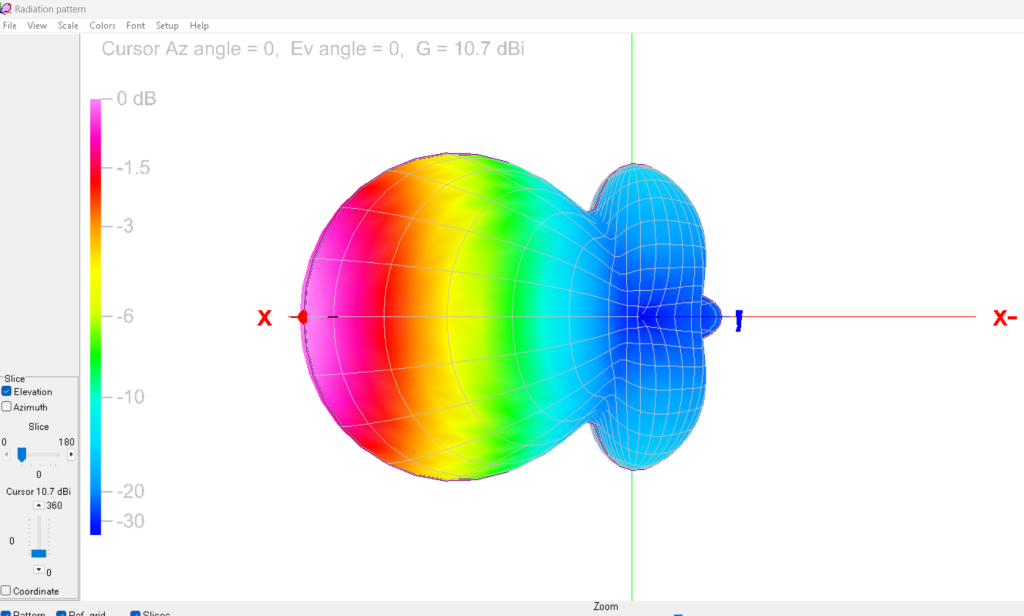
Task: Open the Colors menu
Action: (102, 25)
